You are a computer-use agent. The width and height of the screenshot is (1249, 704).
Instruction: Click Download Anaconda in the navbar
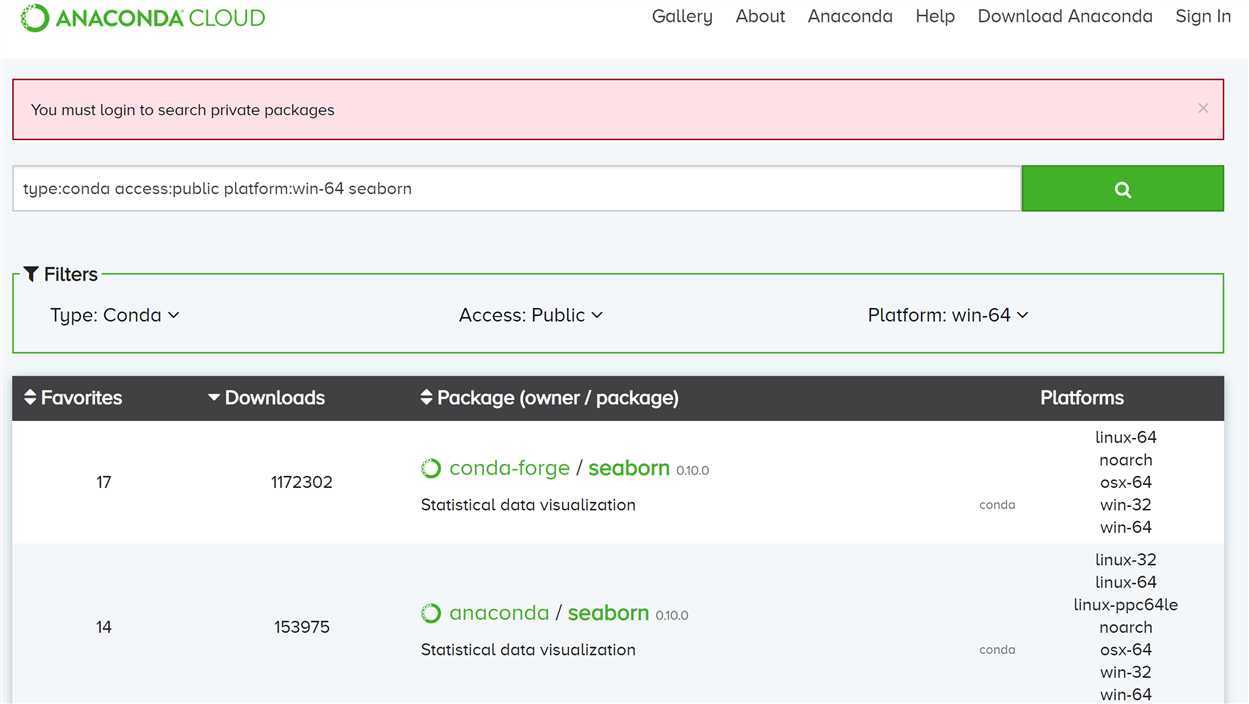tap(1065, 16)
